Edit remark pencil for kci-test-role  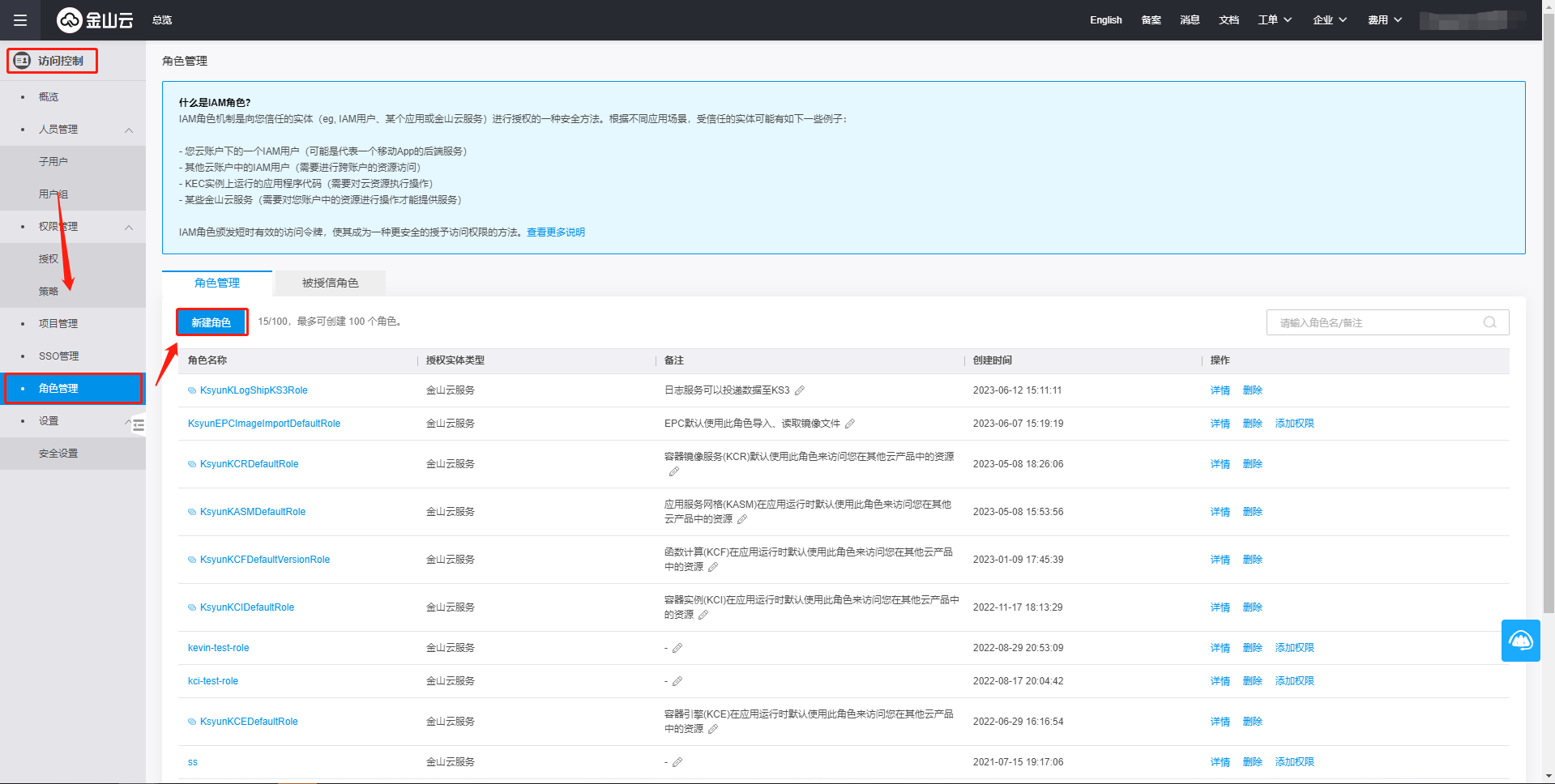(677, 681)
